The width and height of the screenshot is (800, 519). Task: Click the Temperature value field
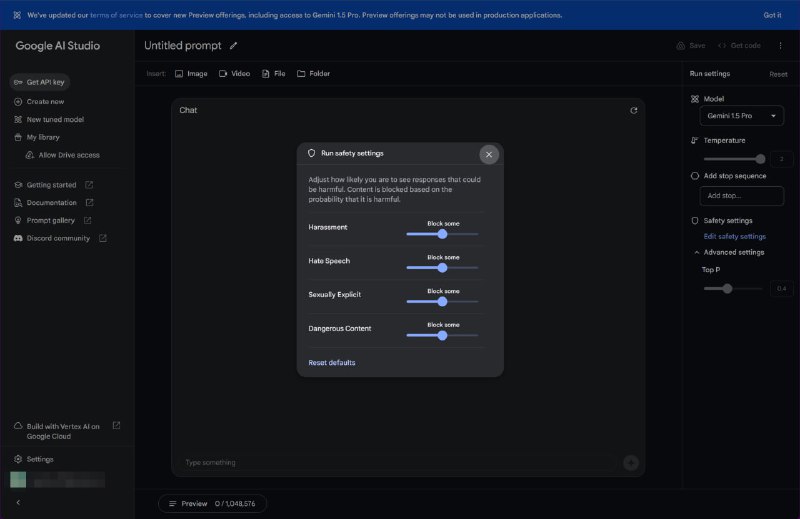click(782, 159)
